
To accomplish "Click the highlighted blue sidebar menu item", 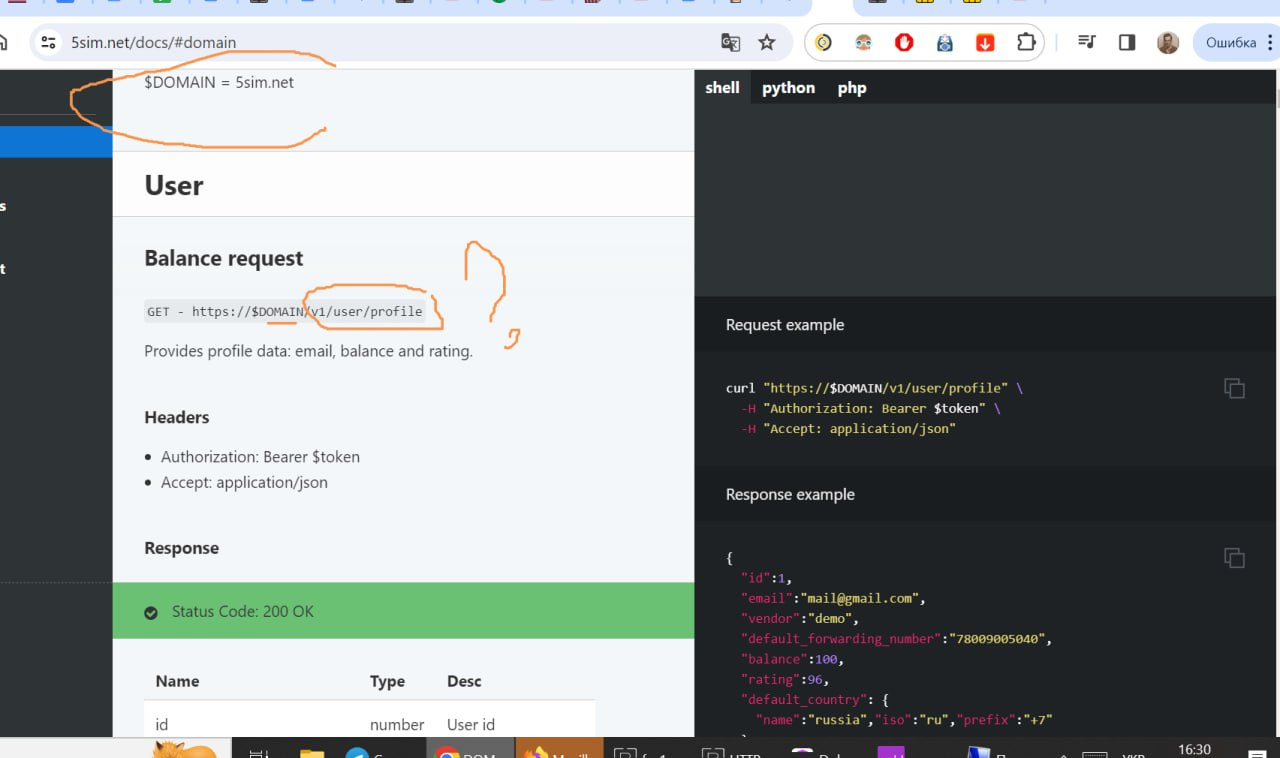I will (x=56, y=141).
